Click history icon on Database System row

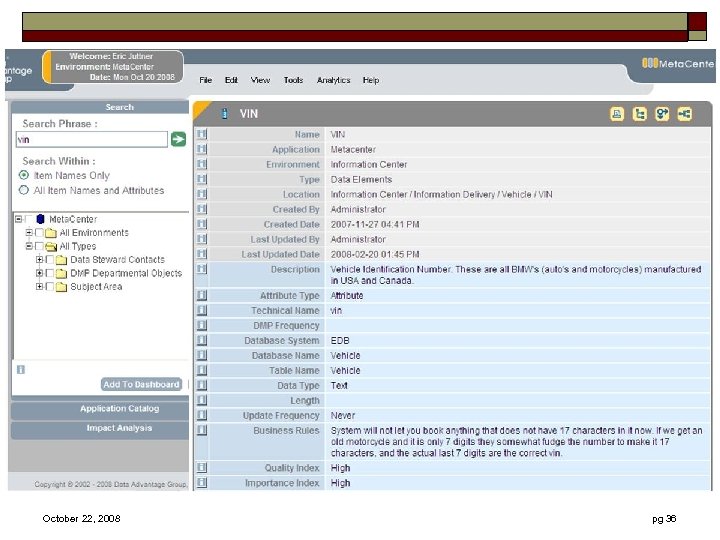click(x=202, y=340)
